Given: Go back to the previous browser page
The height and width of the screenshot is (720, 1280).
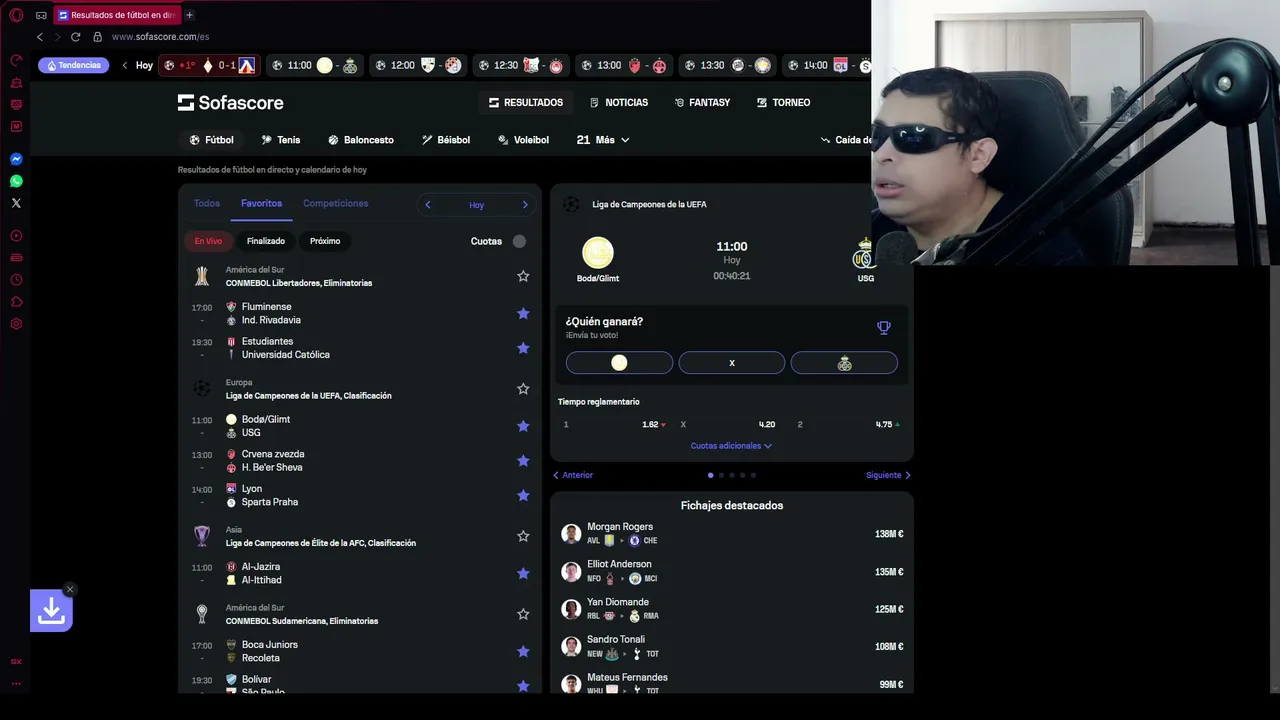Looking at the screenshot, I should tap(40, 37).
